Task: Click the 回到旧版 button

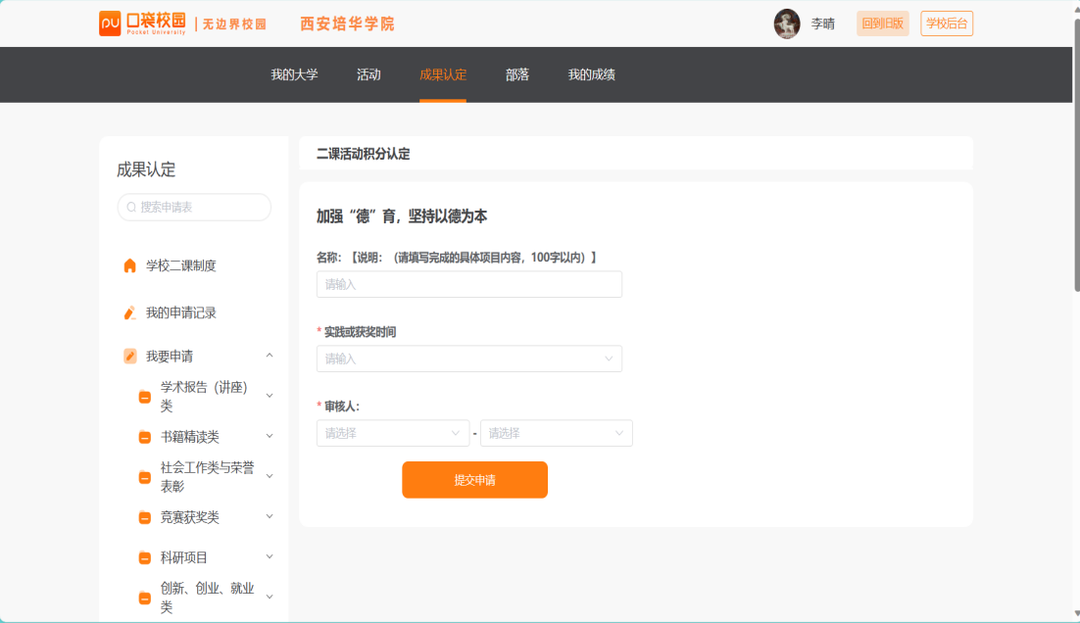Action: [x=882, y=24]
